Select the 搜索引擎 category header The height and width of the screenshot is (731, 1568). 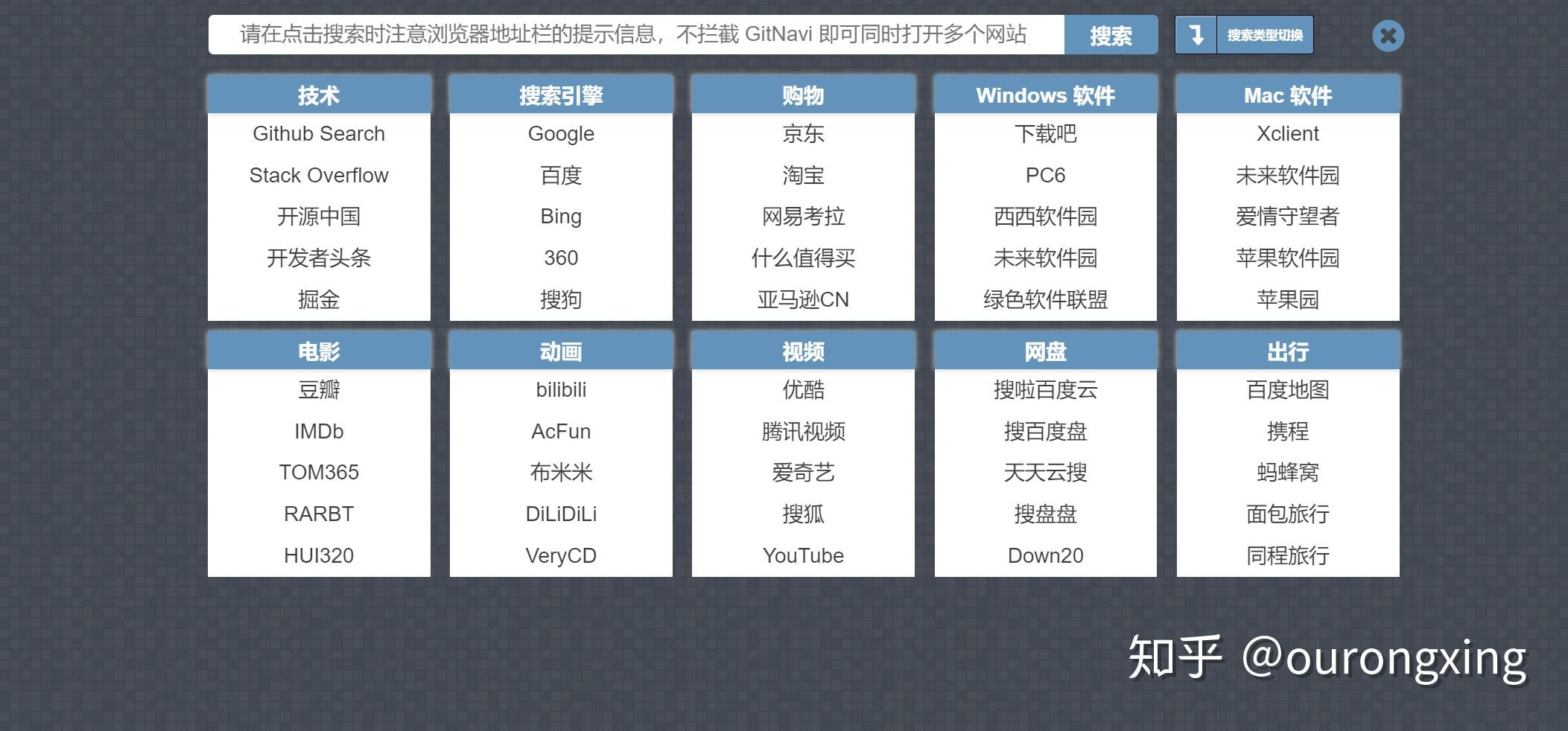pos(561,95)
